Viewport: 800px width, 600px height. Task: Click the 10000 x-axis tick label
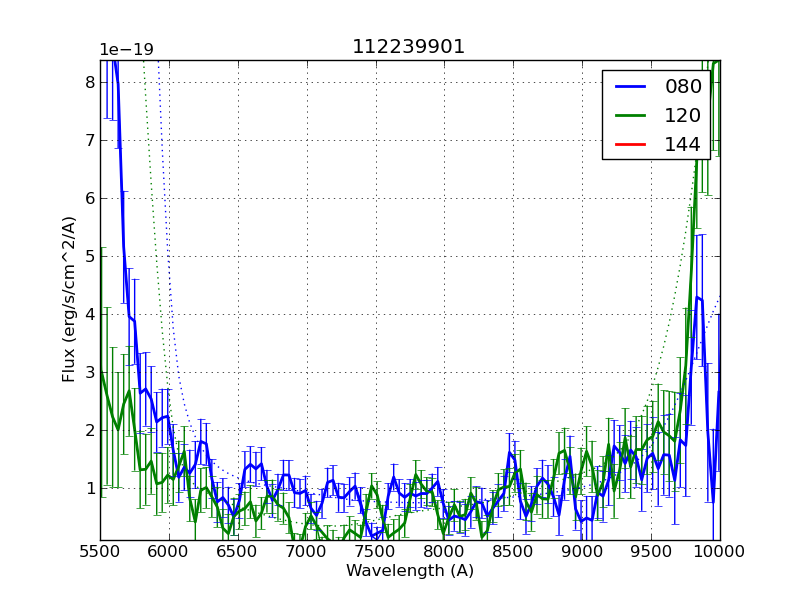click(719, 551)
